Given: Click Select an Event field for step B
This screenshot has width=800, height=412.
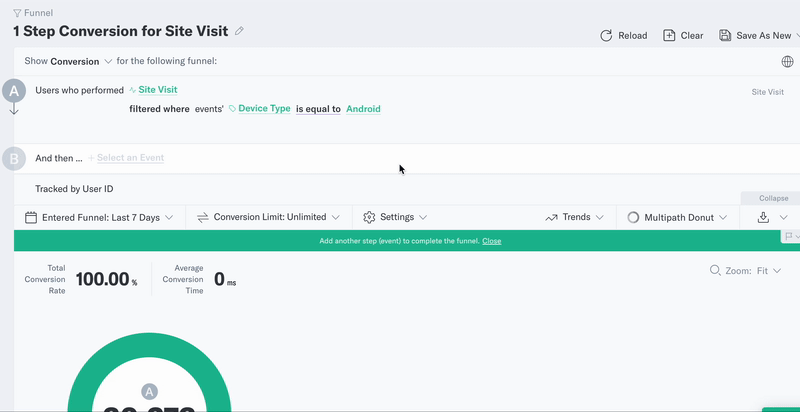Looking at the screenshot, I should [x=130, y=158].
